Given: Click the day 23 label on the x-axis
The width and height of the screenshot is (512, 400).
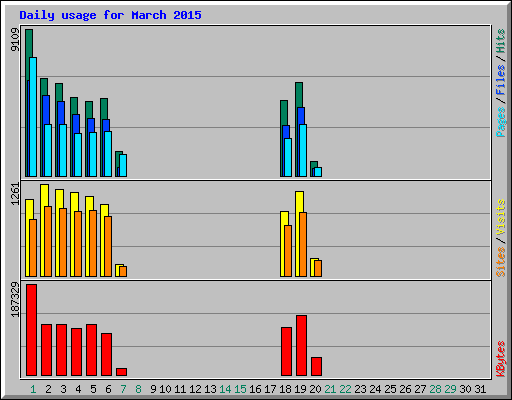Looking at the screenshot, I should point(360,389).
